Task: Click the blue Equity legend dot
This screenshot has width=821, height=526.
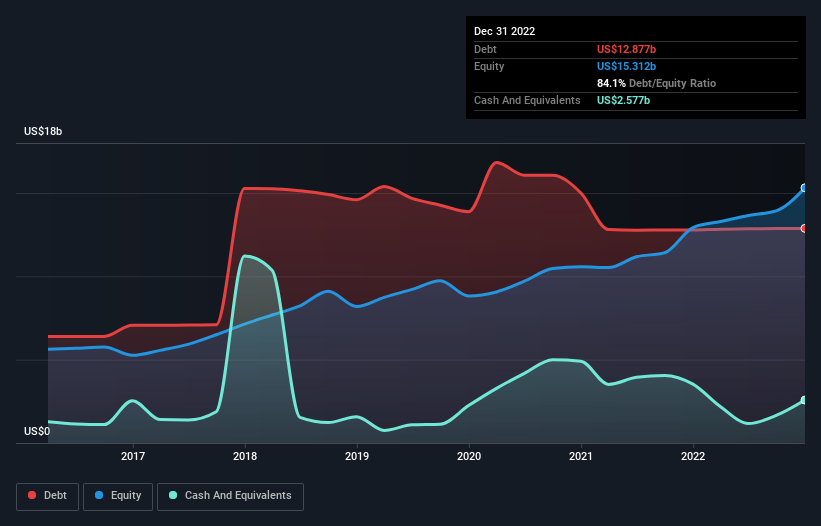Action: point(99,495)
